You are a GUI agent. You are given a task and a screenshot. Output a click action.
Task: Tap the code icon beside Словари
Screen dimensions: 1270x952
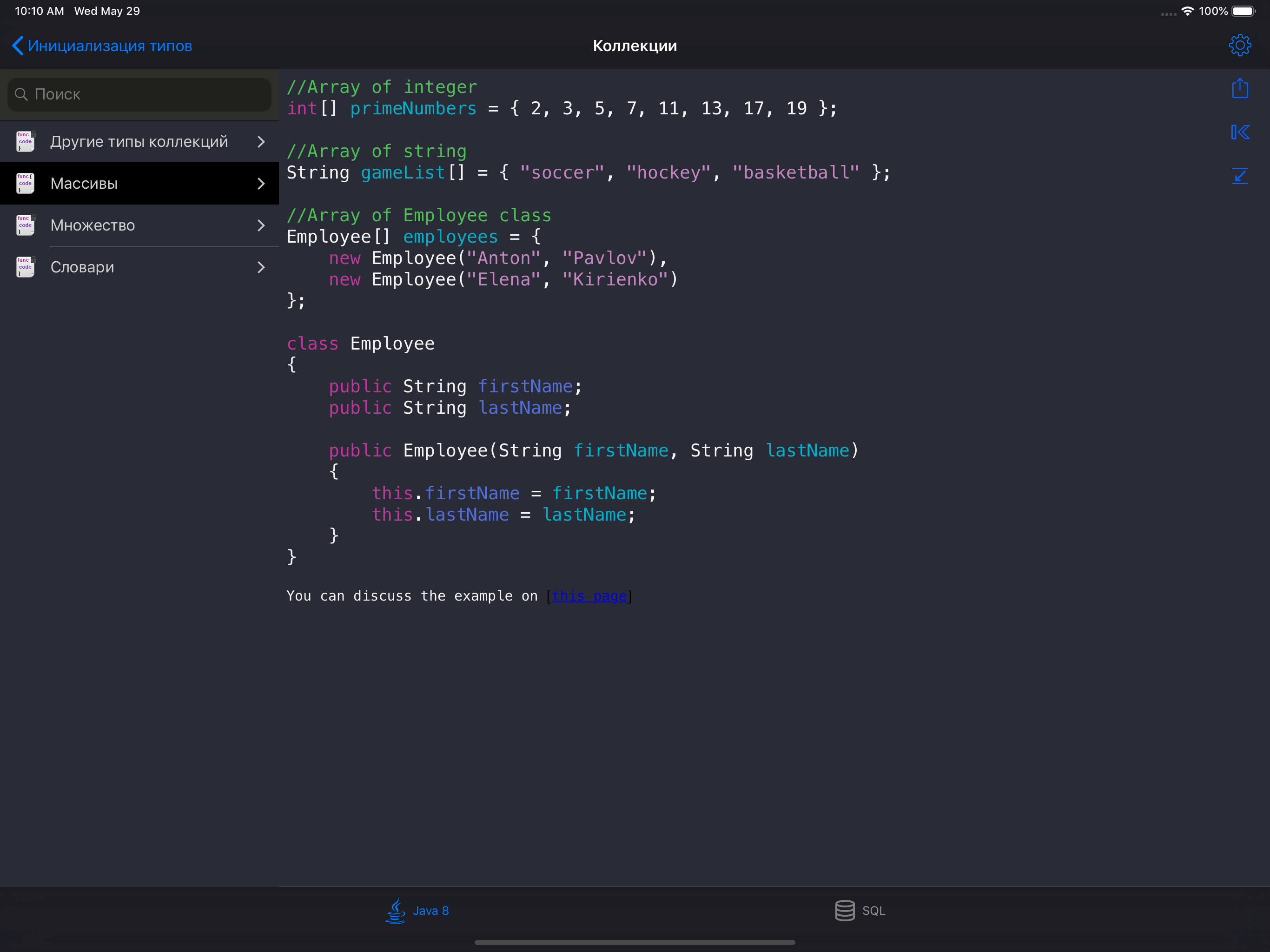tap(25, 267)
